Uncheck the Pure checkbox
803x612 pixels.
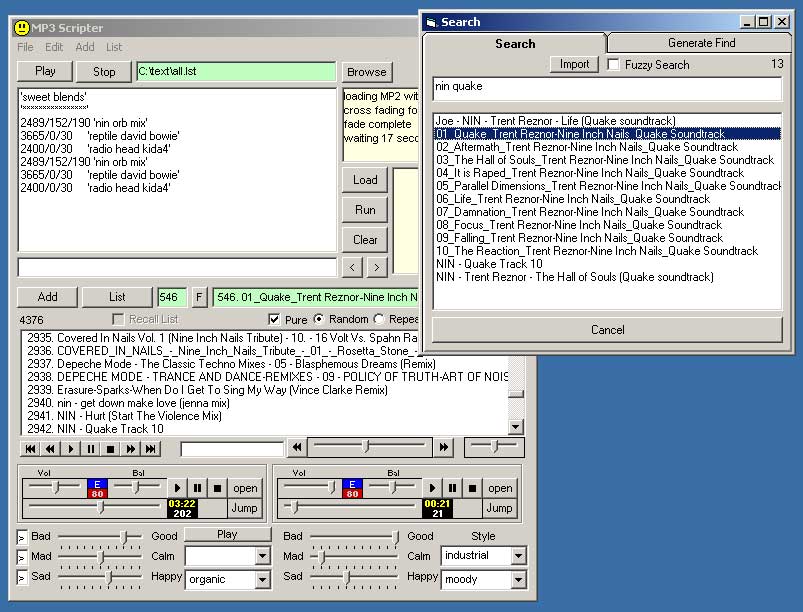pos(275,319)
